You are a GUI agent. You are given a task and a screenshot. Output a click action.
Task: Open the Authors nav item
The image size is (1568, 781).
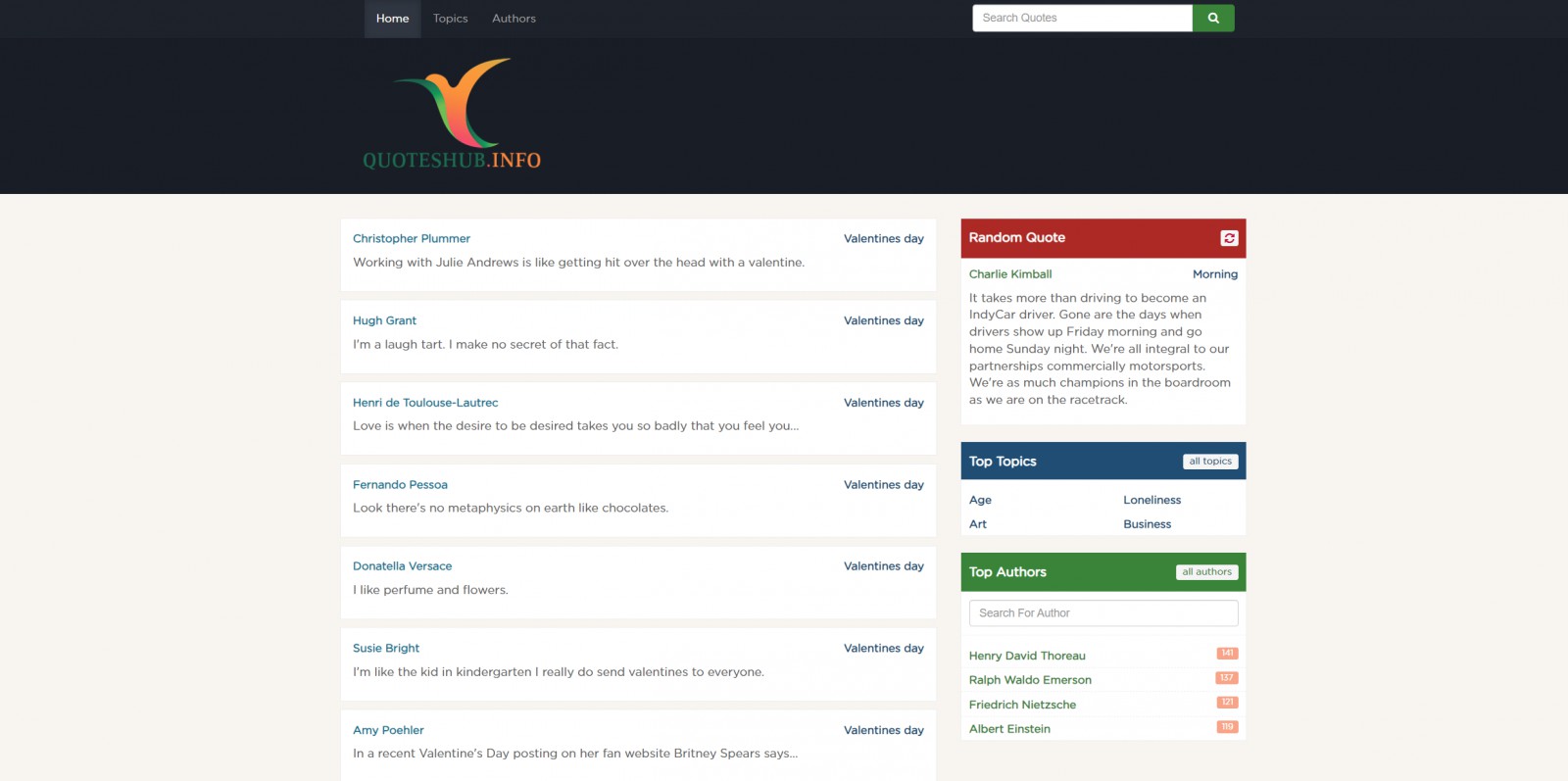pos(514,19)
